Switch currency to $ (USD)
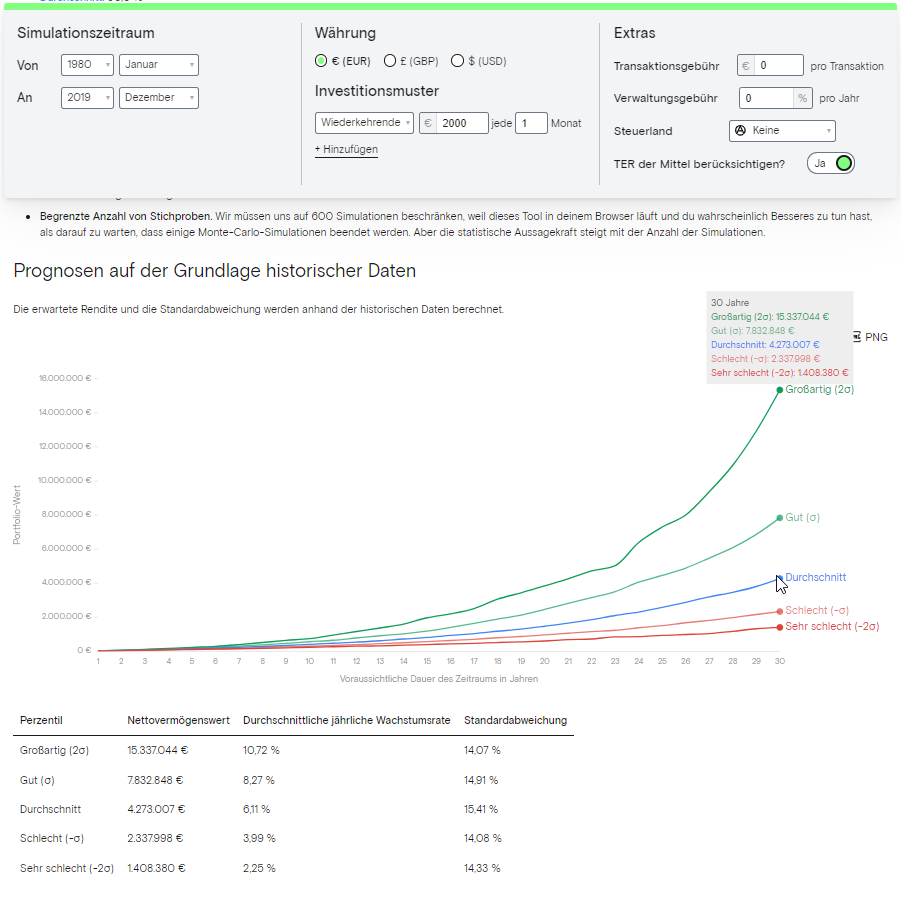 point(457,61)
